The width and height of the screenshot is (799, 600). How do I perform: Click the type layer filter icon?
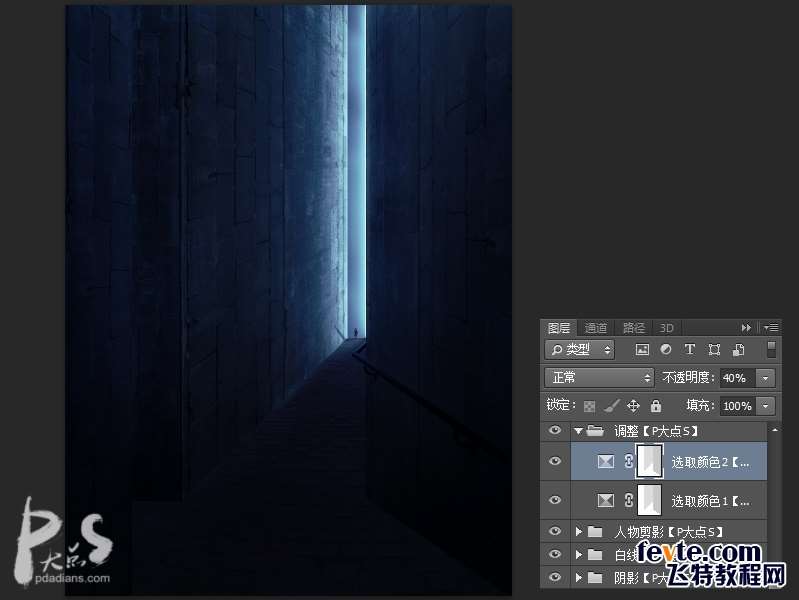(689, 350)
